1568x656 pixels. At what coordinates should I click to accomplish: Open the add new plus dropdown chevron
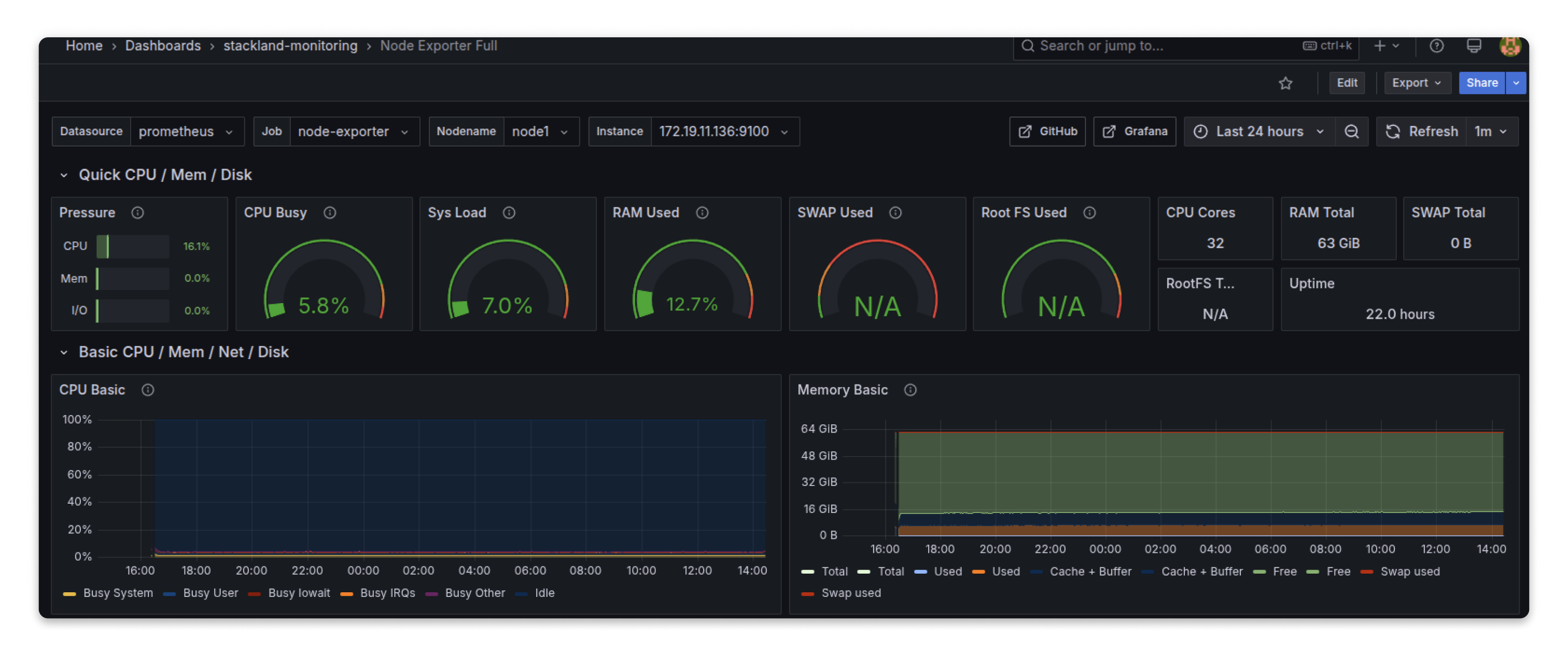click(1396, 46)
